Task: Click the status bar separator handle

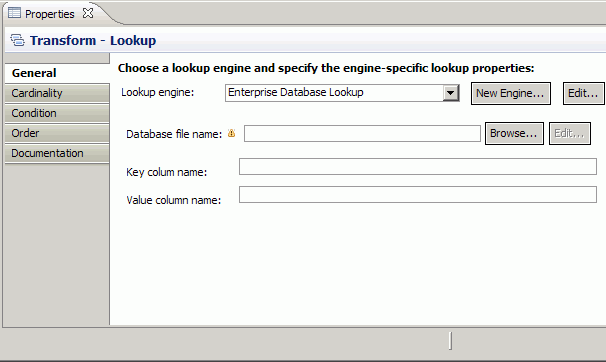Action: 450,341
